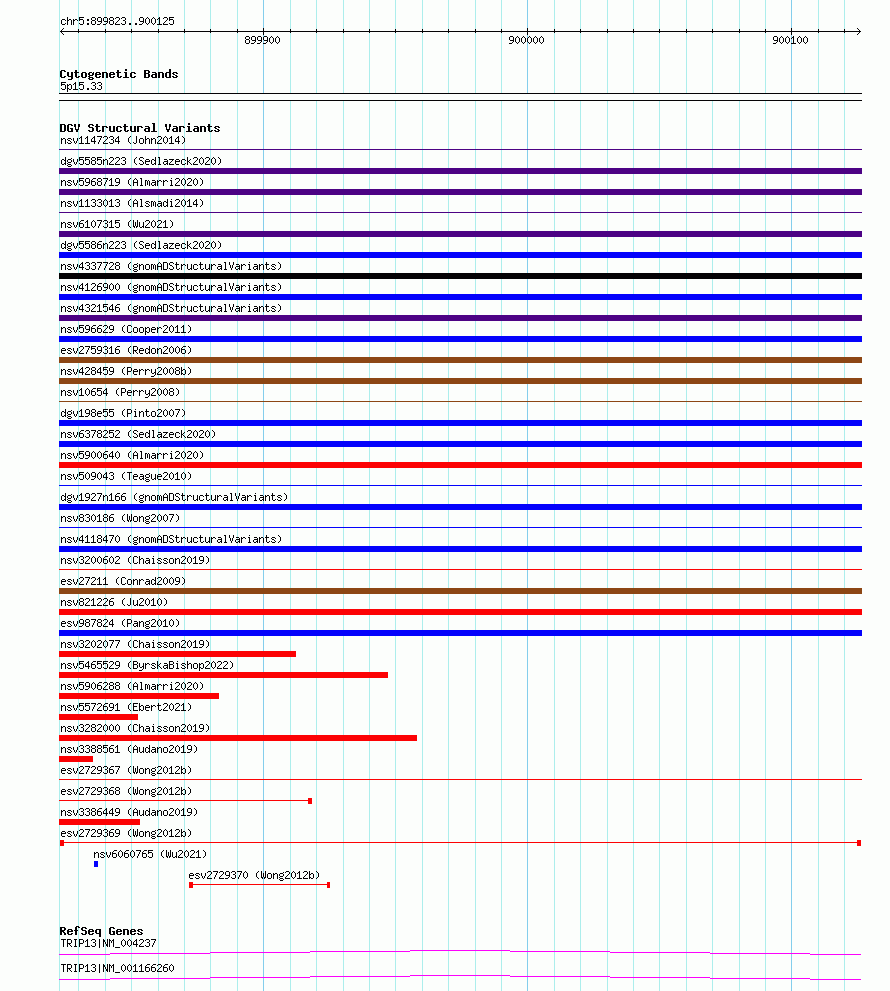Select nsv428459 (Perry2008b) label
The image size is (890, 991).
point(126,371)
